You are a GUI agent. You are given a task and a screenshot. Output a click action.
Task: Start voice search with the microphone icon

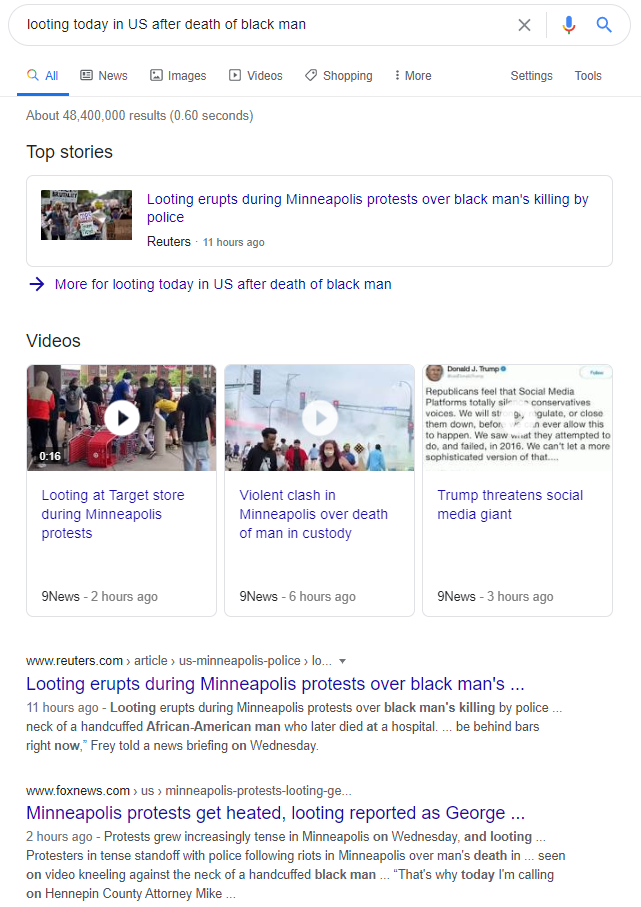point(569,25)
